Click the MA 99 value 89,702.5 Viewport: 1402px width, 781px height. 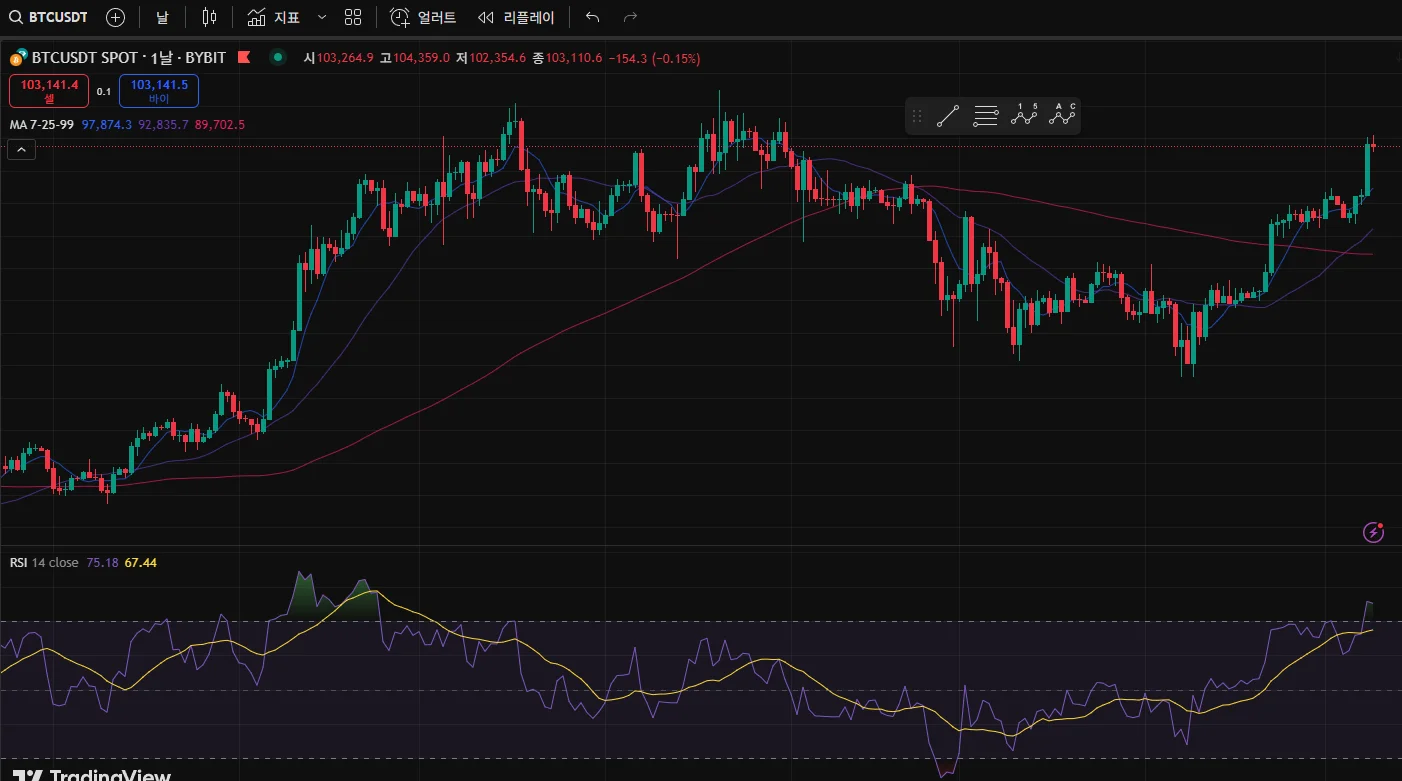220,125
